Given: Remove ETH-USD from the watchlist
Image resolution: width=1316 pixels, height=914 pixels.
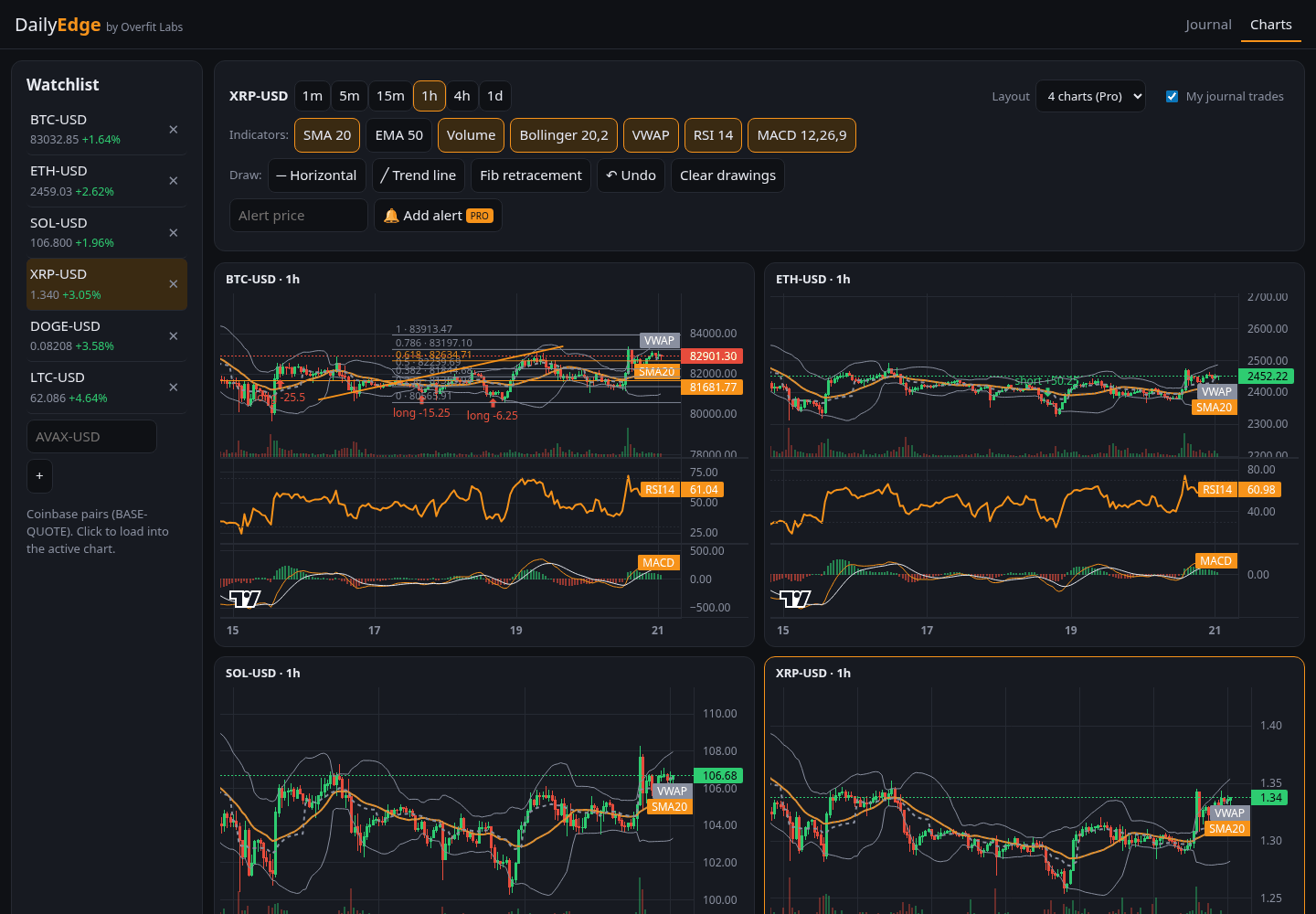Looking at the screenshot, I should click(x=174, y=181).
